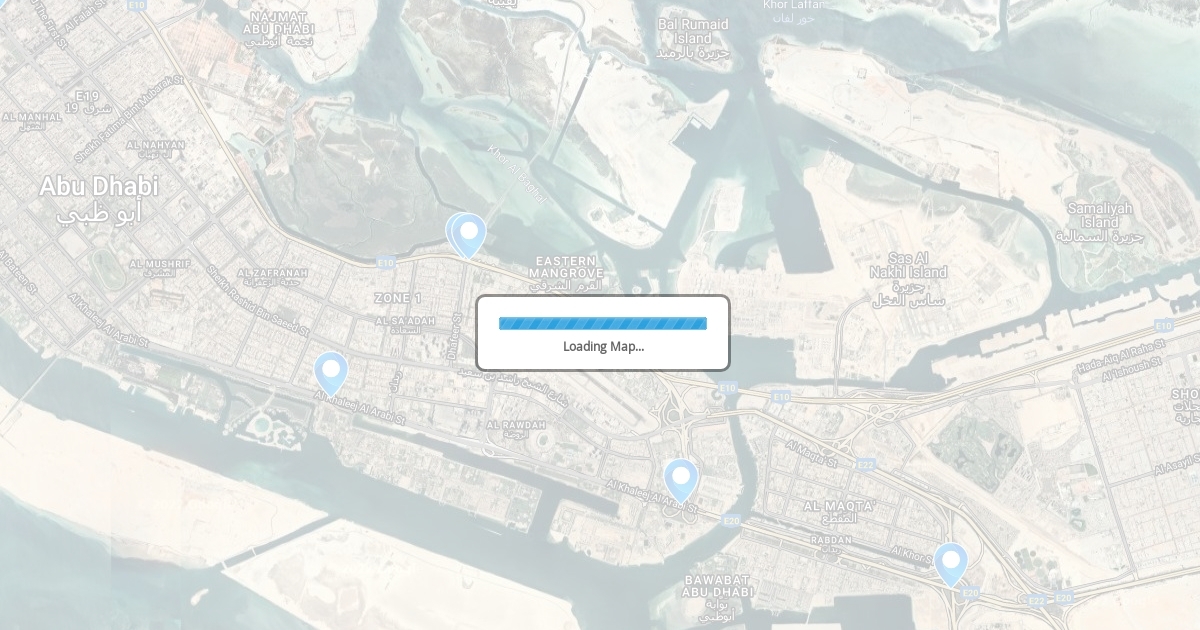Click the 'Loading Map...' text

[x=603, y=346]
